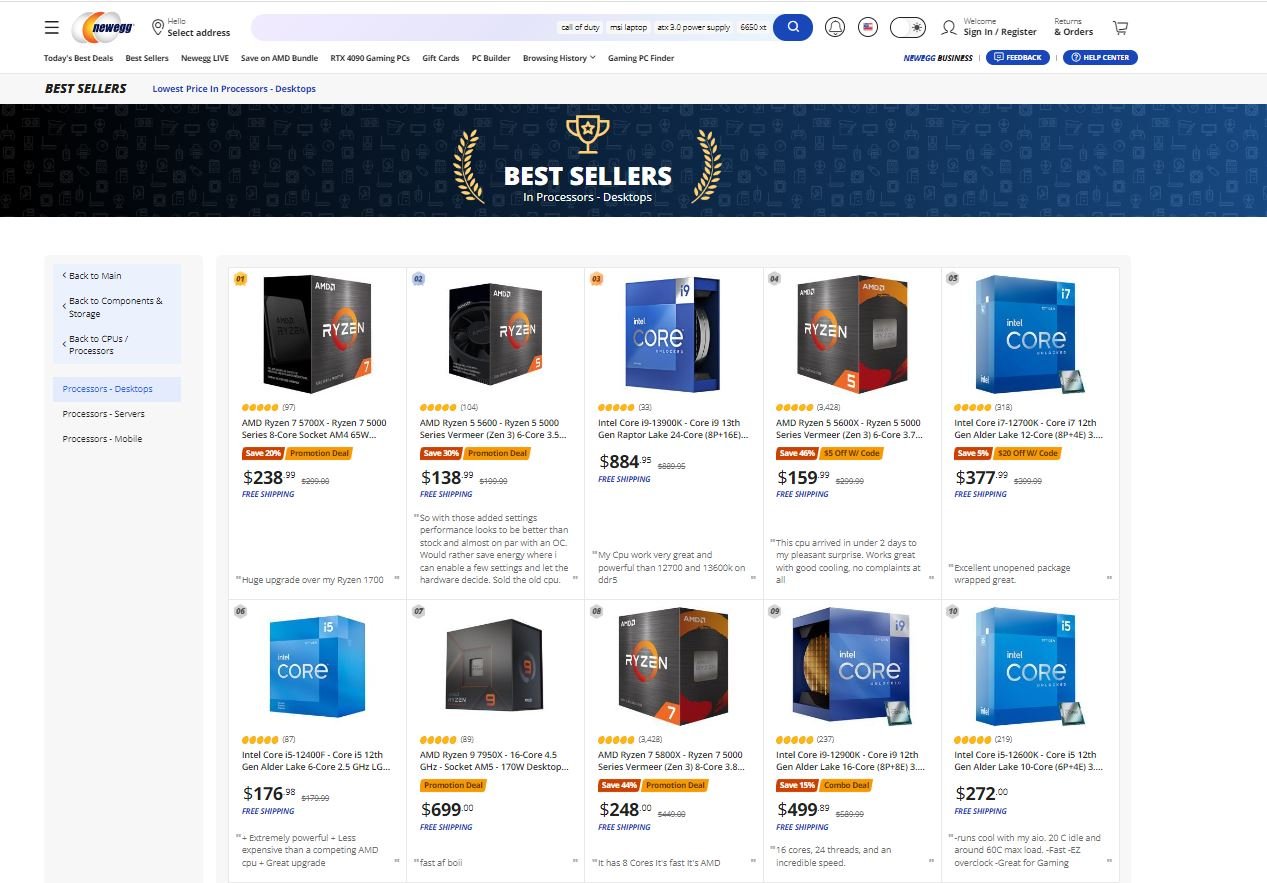Click the Feedback button
This screenshot has height=883, width=1267.
click(1018, 58)
